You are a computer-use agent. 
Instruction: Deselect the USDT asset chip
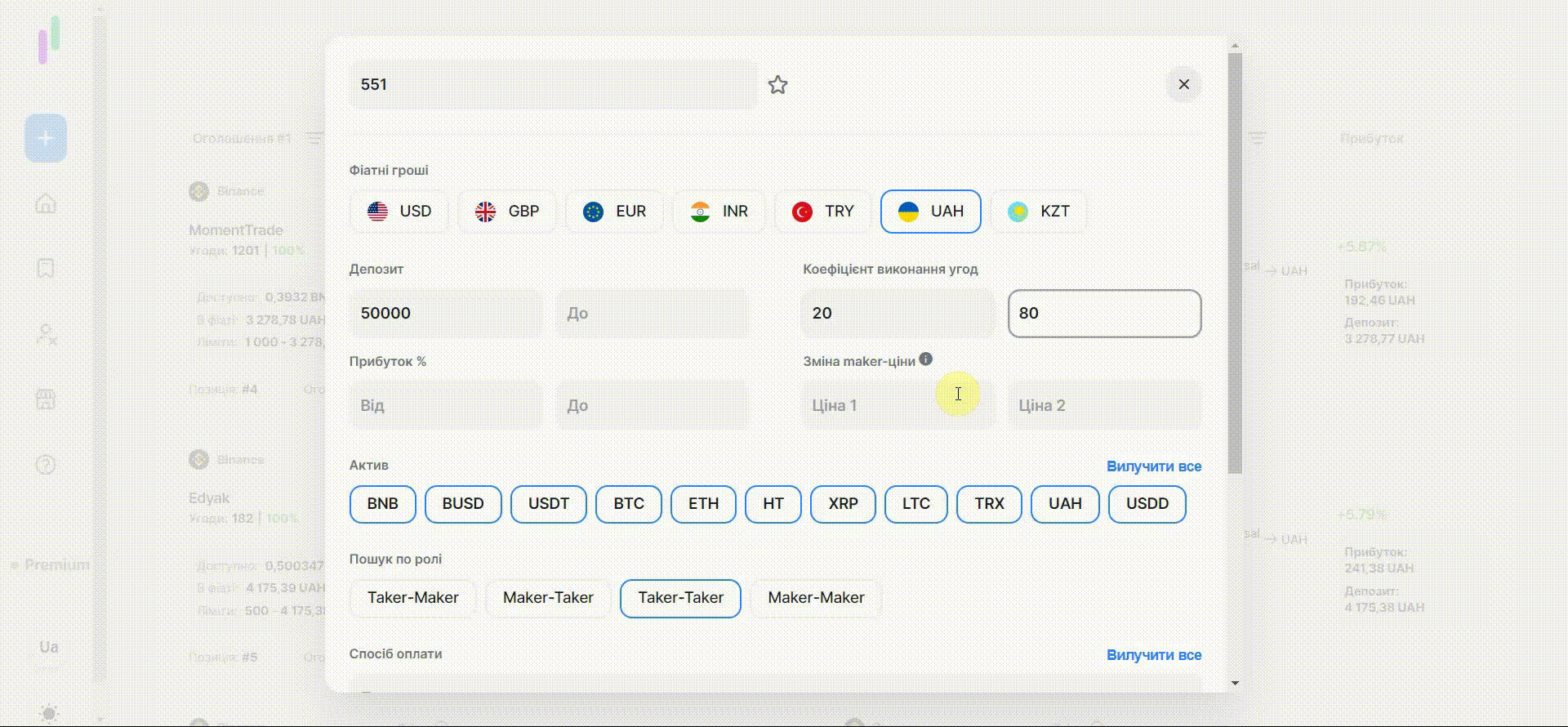point(548,504)
